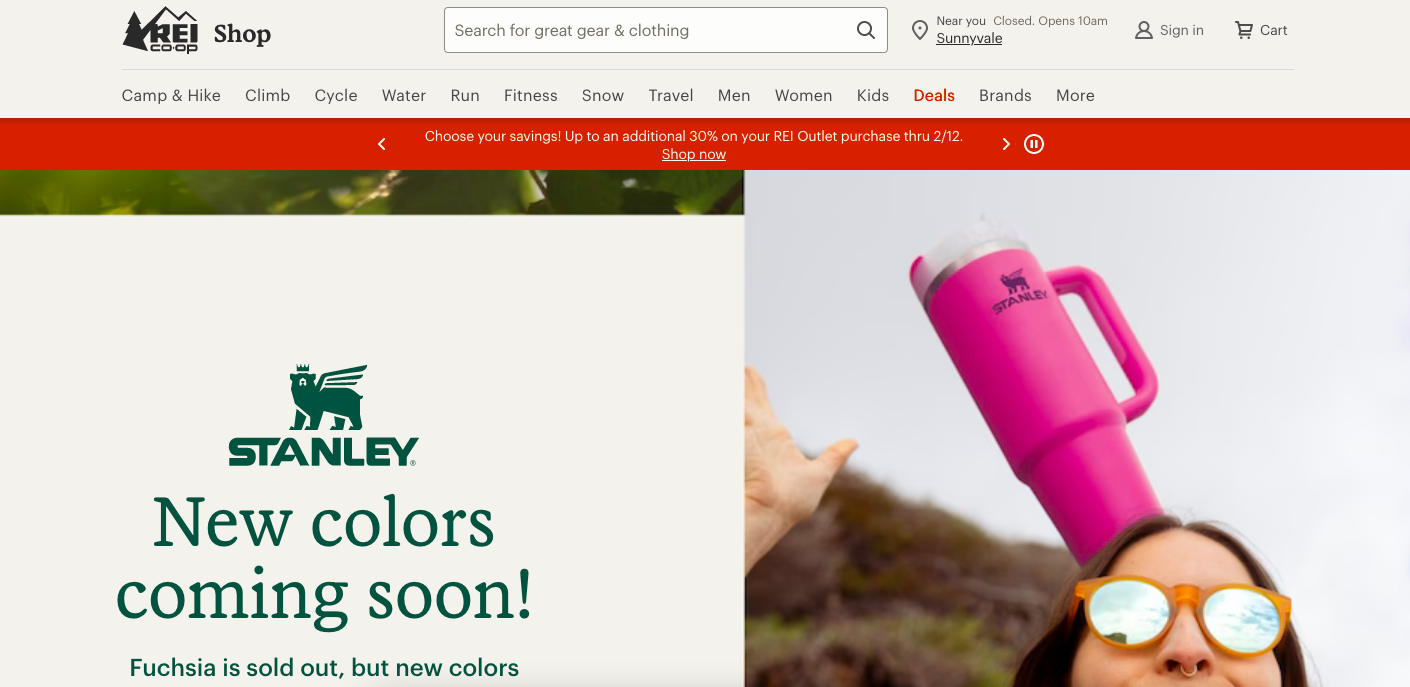Click the Shop now banner link

click(694, 154)
